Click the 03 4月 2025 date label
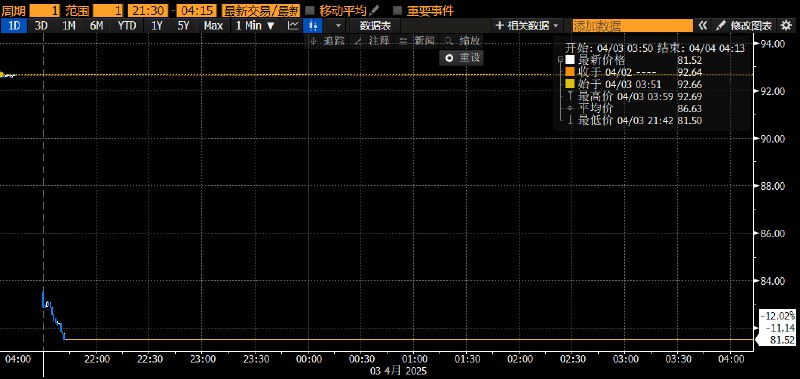800x379 pixels. coord(398,371)
